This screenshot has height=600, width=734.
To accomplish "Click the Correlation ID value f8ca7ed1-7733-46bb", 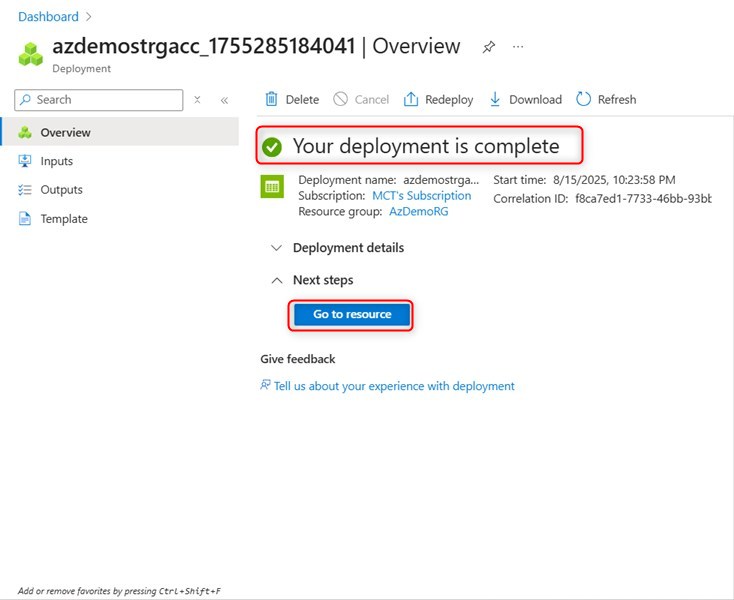I will 643,198.
